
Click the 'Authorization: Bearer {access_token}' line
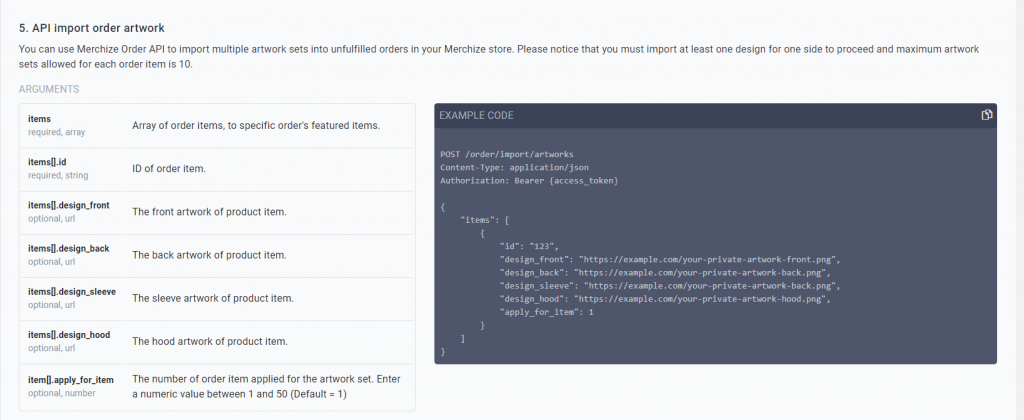[x=529, y=180]
